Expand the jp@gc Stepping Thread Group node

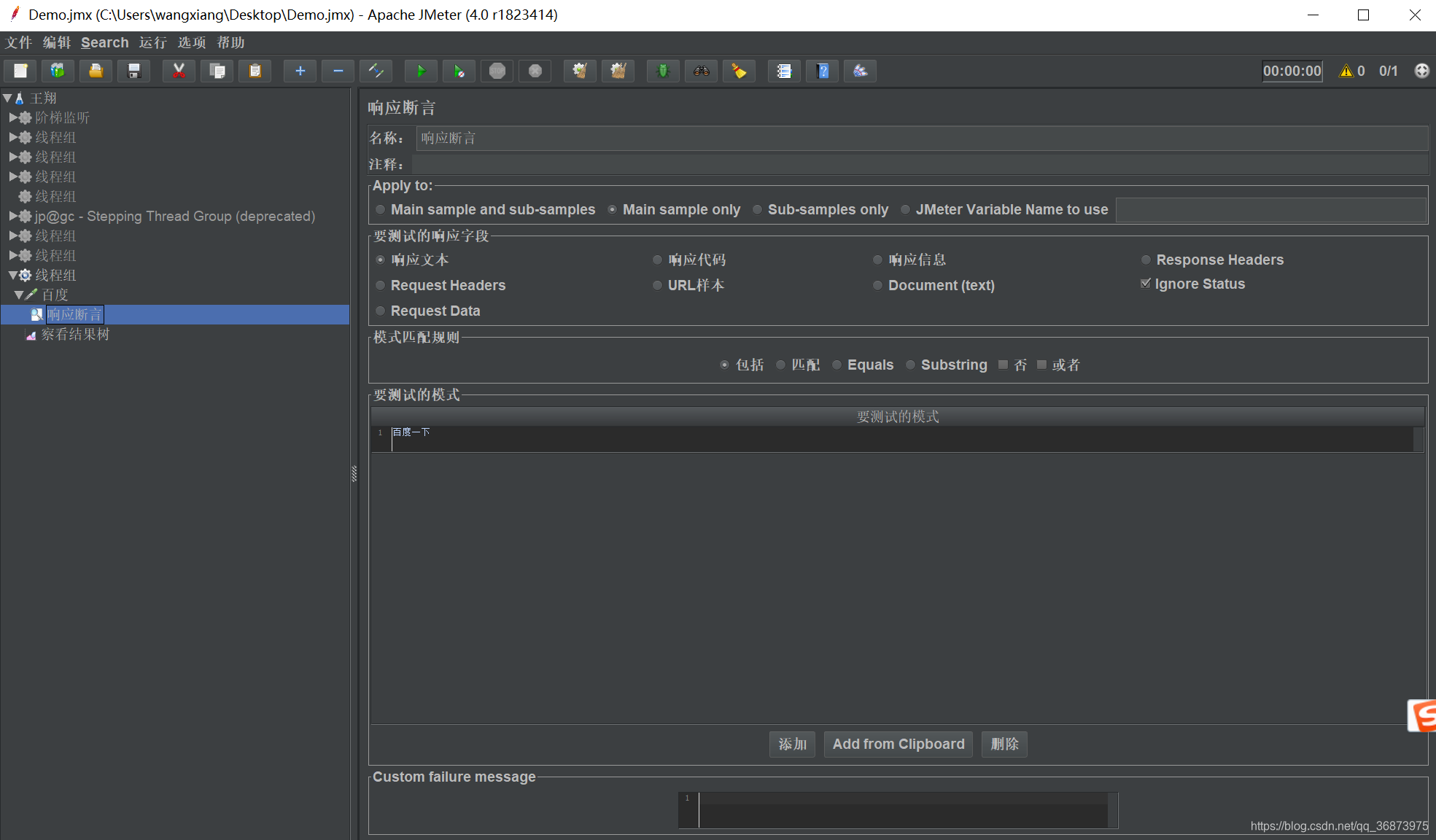point(13,216)
